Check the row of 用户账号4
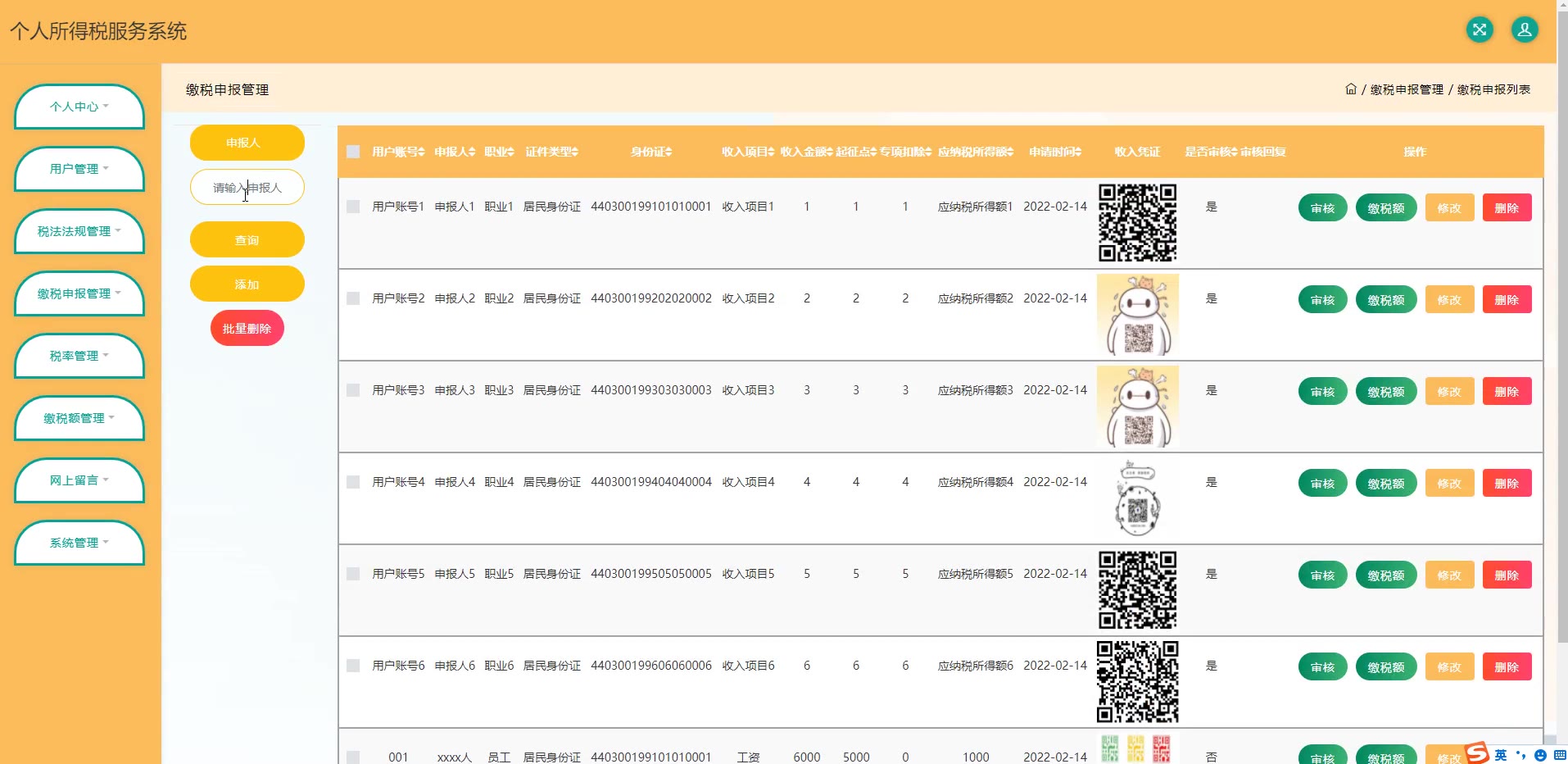 353,482
